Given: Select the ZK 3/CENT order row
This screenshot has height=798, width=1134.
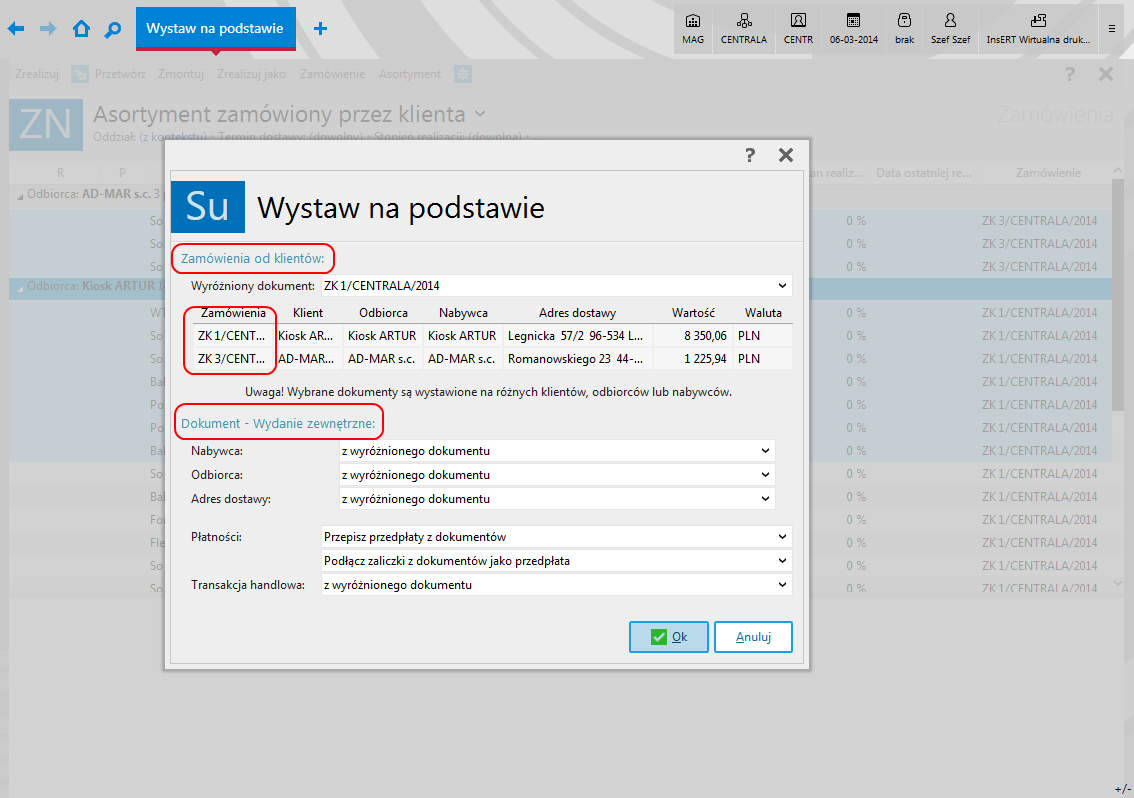Looking at the screenshot, I should tap(232, 359).
